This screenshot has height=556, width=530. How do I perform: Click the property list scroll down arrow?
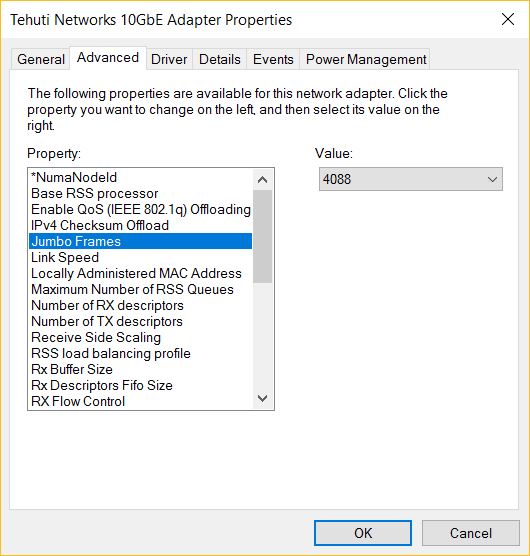click(262, 398)
